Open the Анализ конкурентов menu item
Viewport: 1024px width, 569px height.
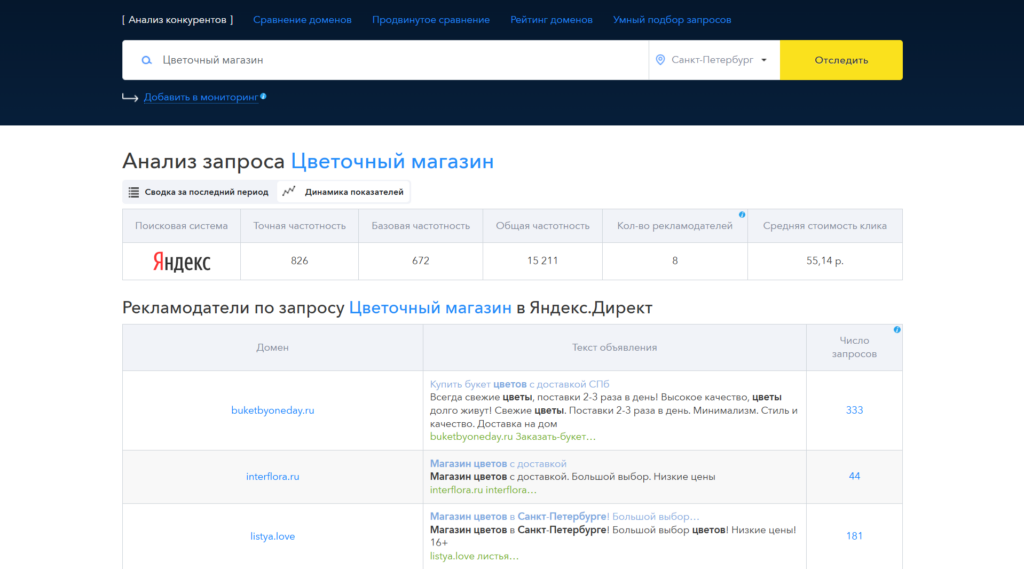tap(177, 20)
